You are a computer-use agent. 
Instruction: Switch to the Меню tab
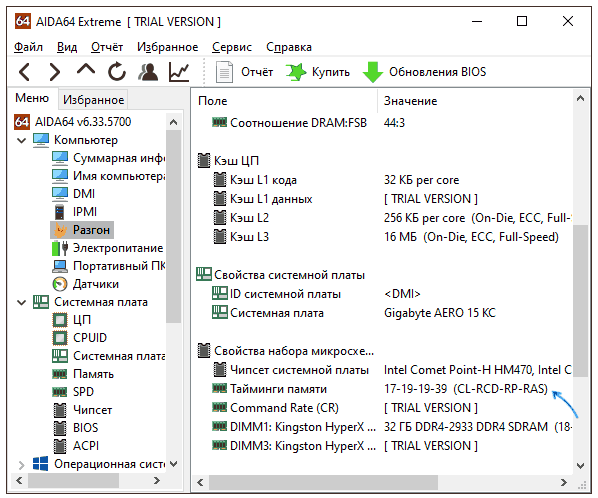(32, 98)
